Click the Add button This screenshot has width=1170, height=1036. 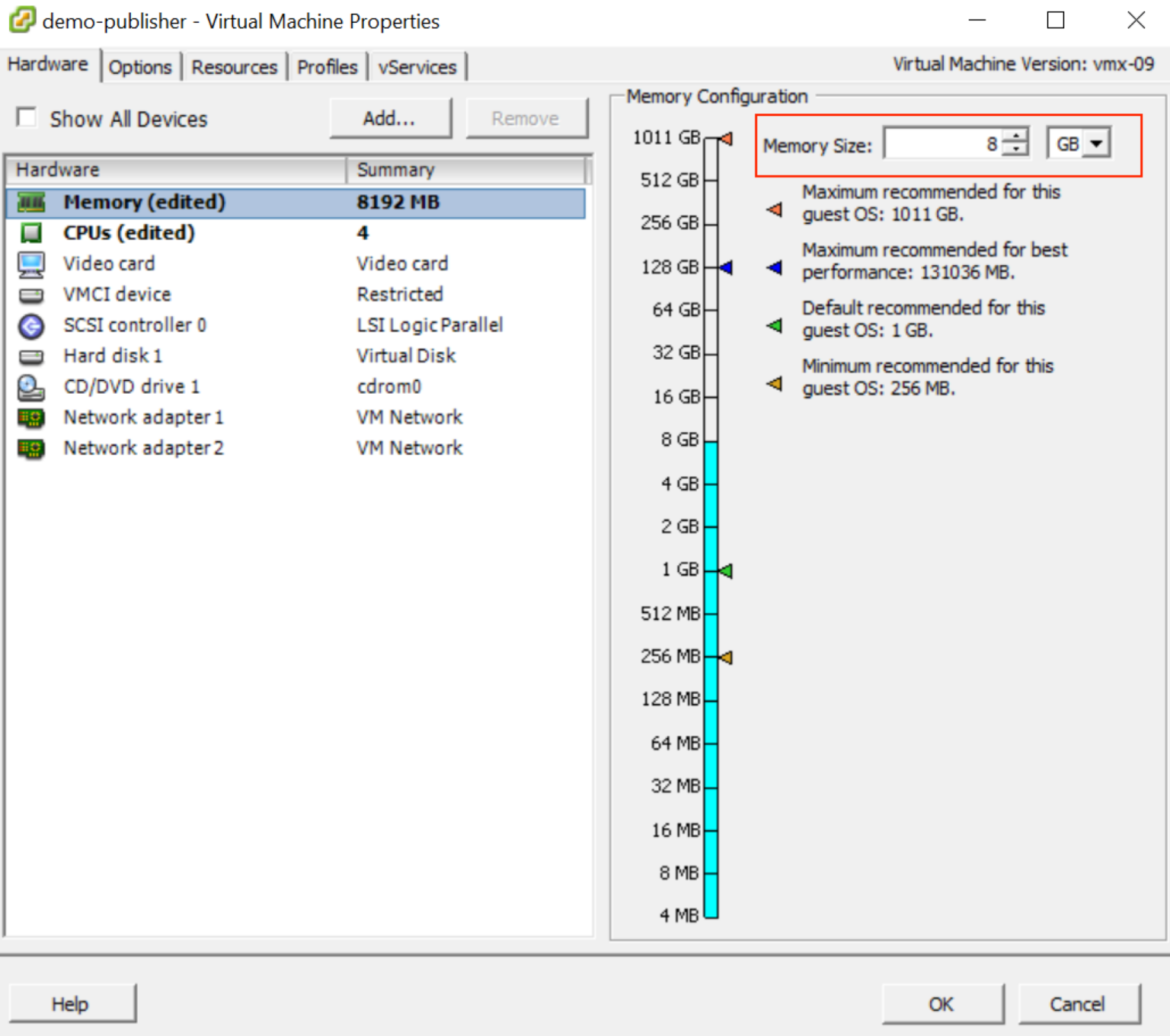(389, 118)
